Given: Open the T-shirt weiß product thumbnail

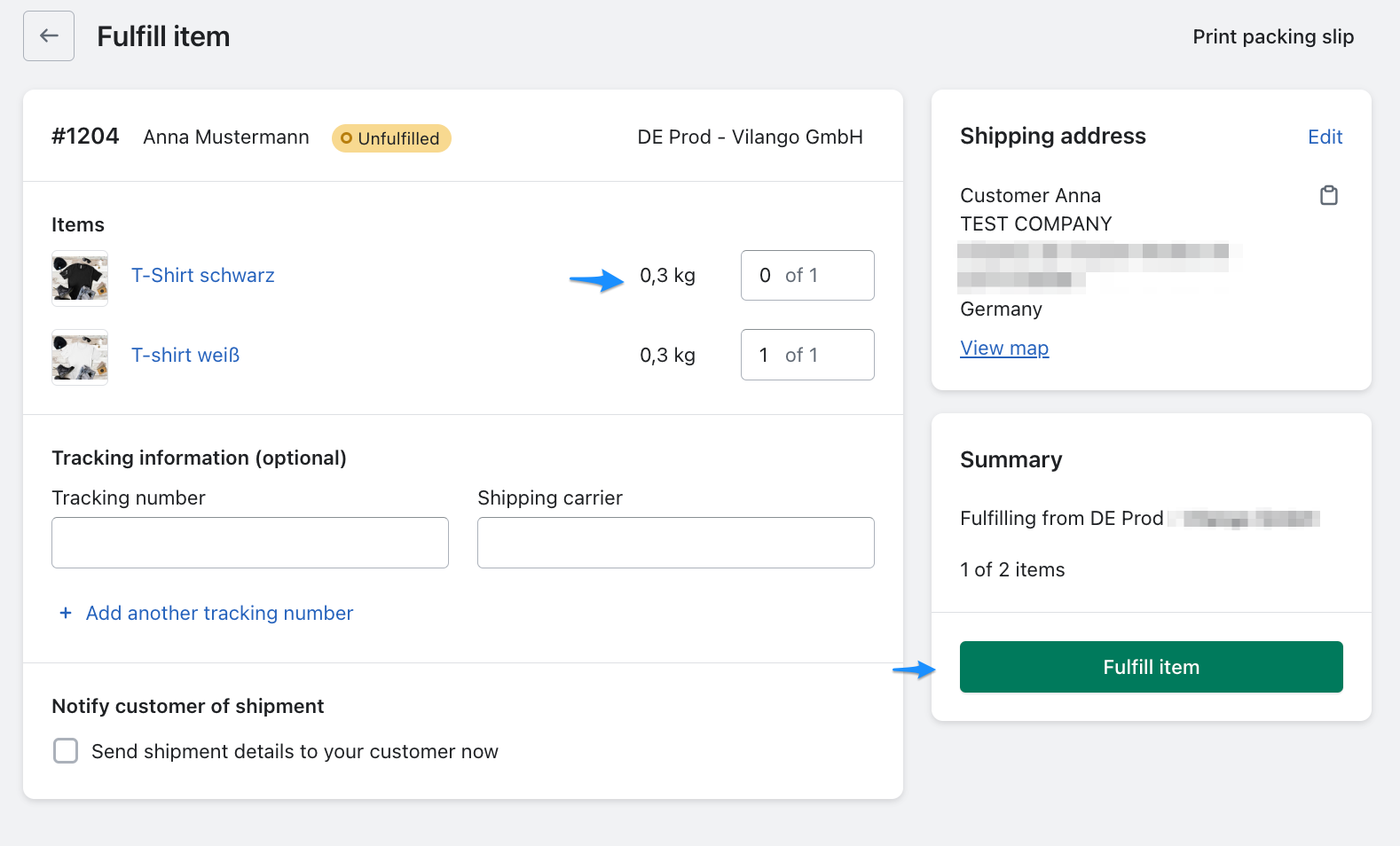Looking at the screenshot, I should point(80,357).
